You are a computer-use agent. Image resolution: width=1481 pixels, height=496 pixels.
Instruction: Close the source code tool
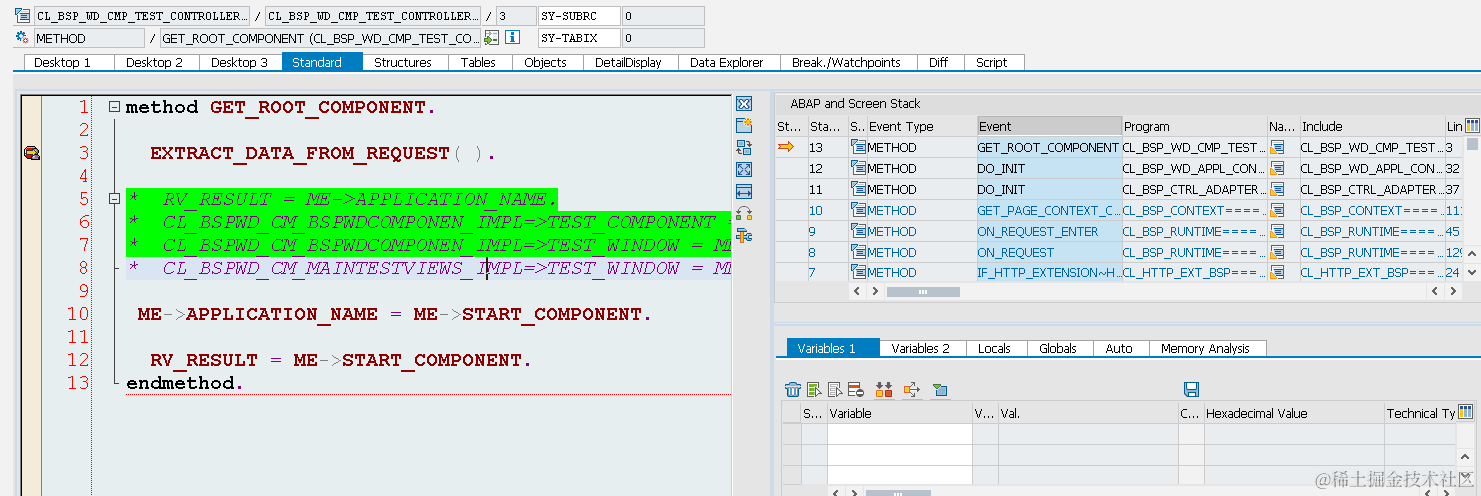click(743, 104)
